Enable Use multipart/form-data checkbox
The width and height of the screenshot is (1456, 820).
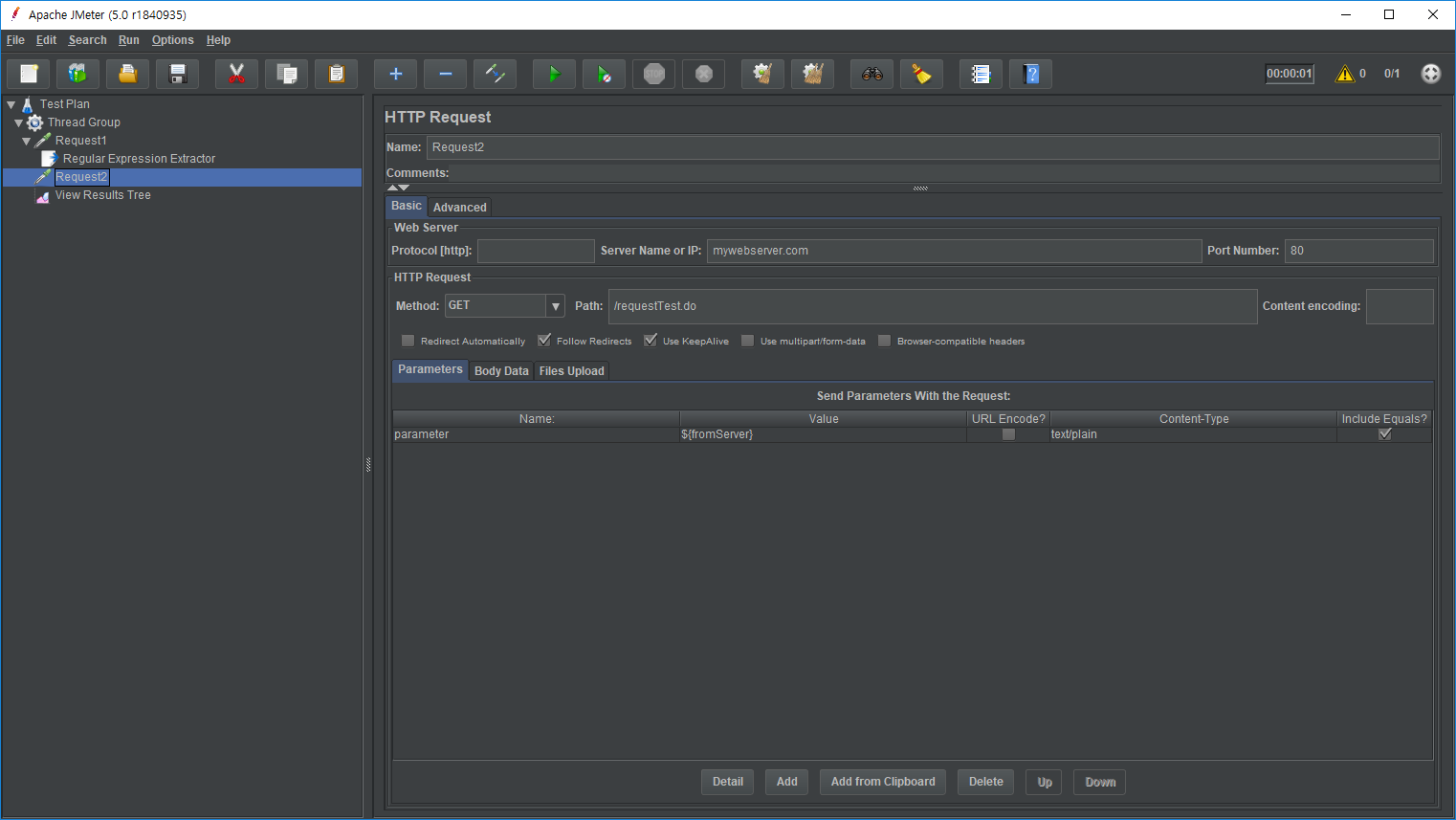[x=748, y=341]
